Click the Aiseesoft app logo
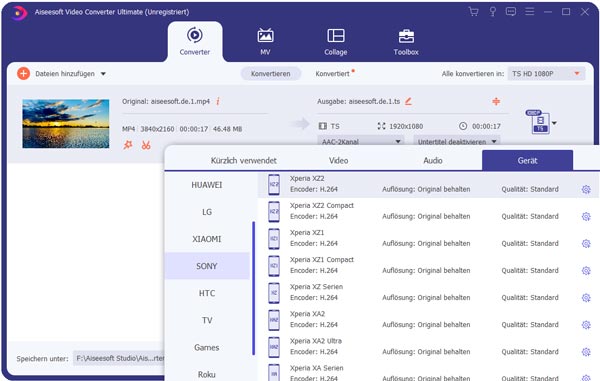 (18, 13)
